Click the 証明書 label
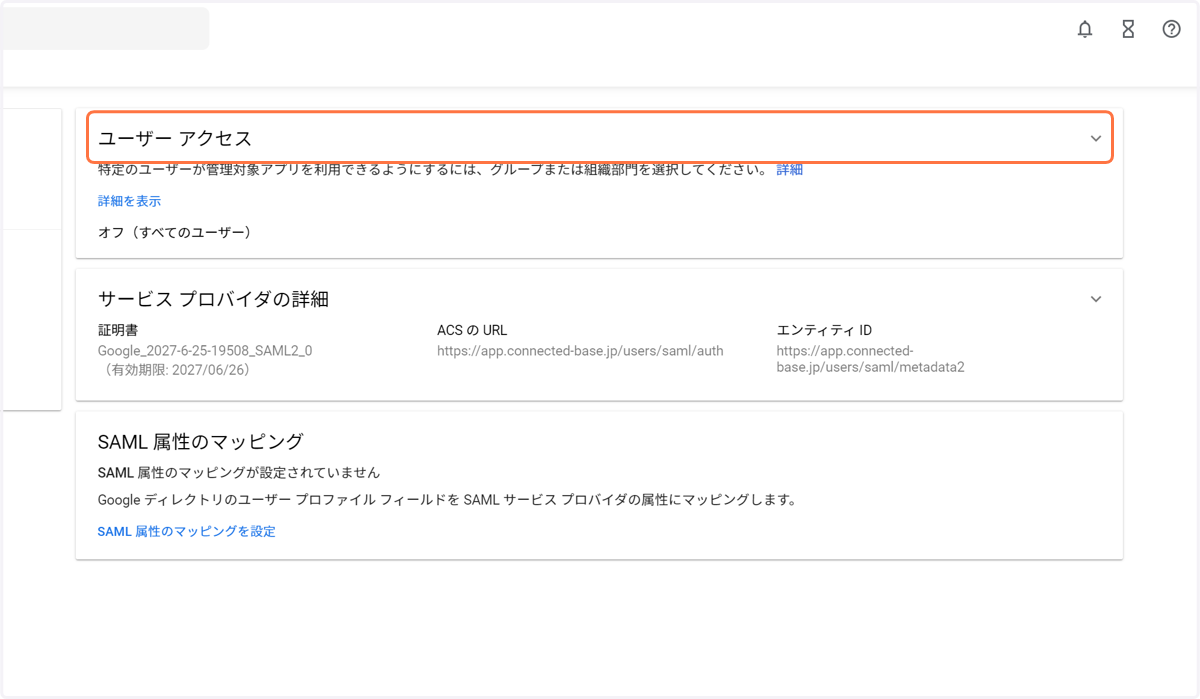The width and height of the screenshot is (1200, 699). [x=117, y=330]
